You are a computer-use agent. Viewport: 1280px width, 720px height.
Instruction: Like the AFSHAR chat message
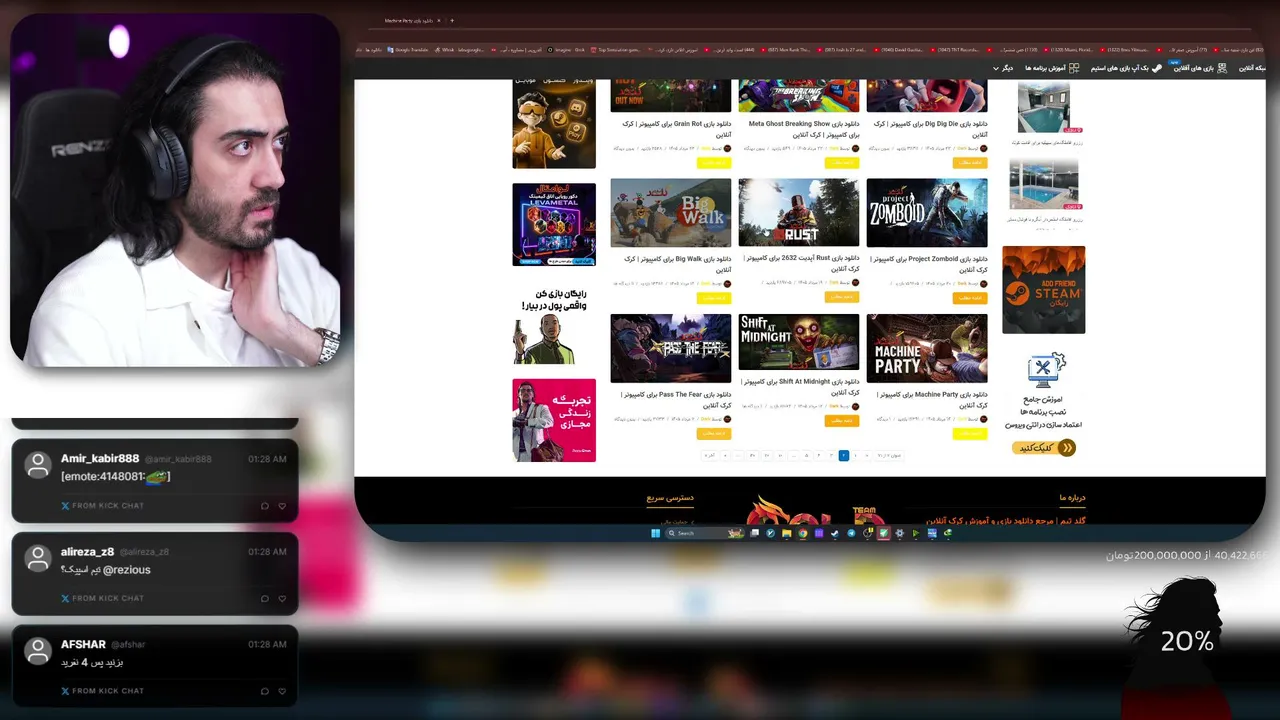tap(282, 691)
